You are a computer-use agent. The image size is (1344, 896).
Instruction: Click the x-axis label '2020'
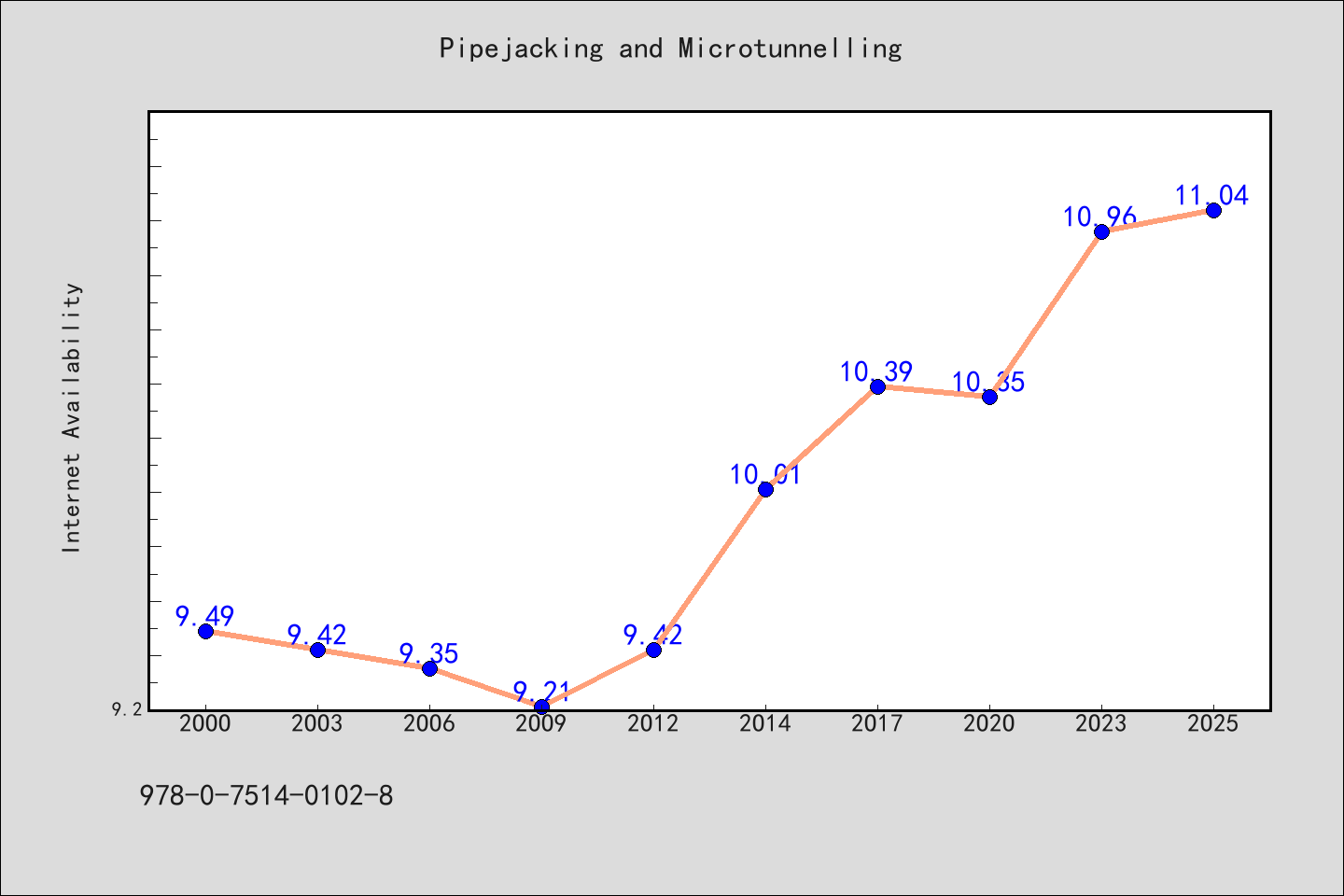tap(989, 724)
